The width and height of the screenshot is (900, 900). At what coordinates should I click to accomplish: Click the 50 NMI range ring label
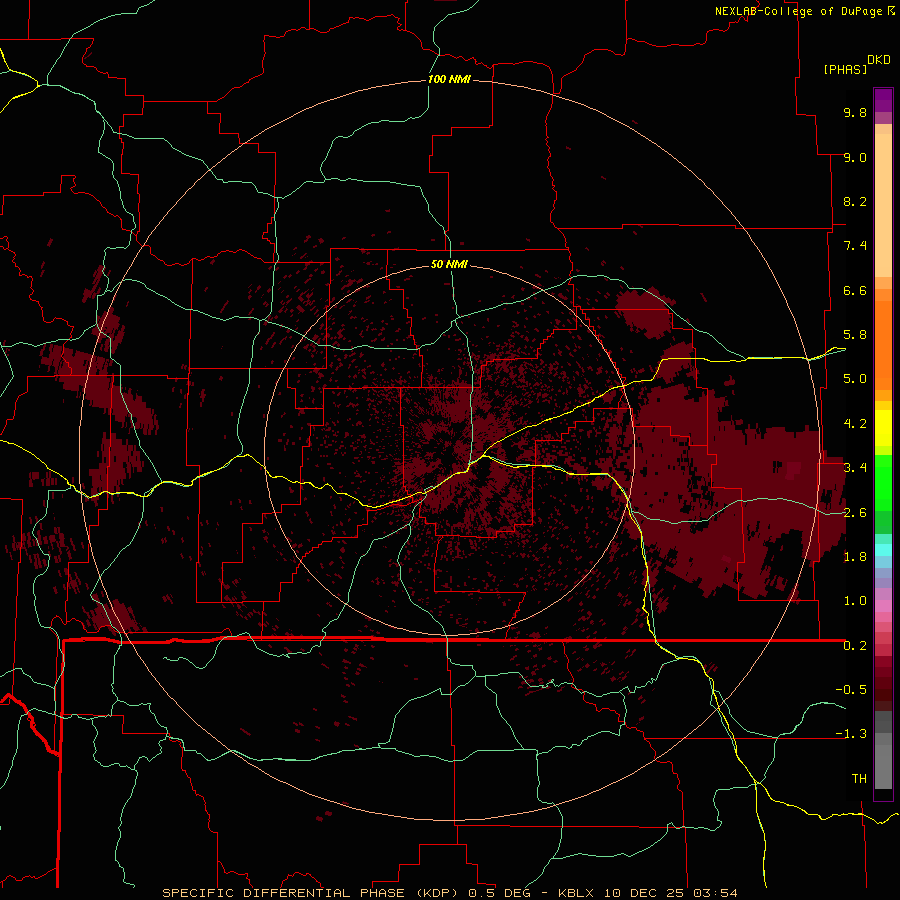pos(449,264)
